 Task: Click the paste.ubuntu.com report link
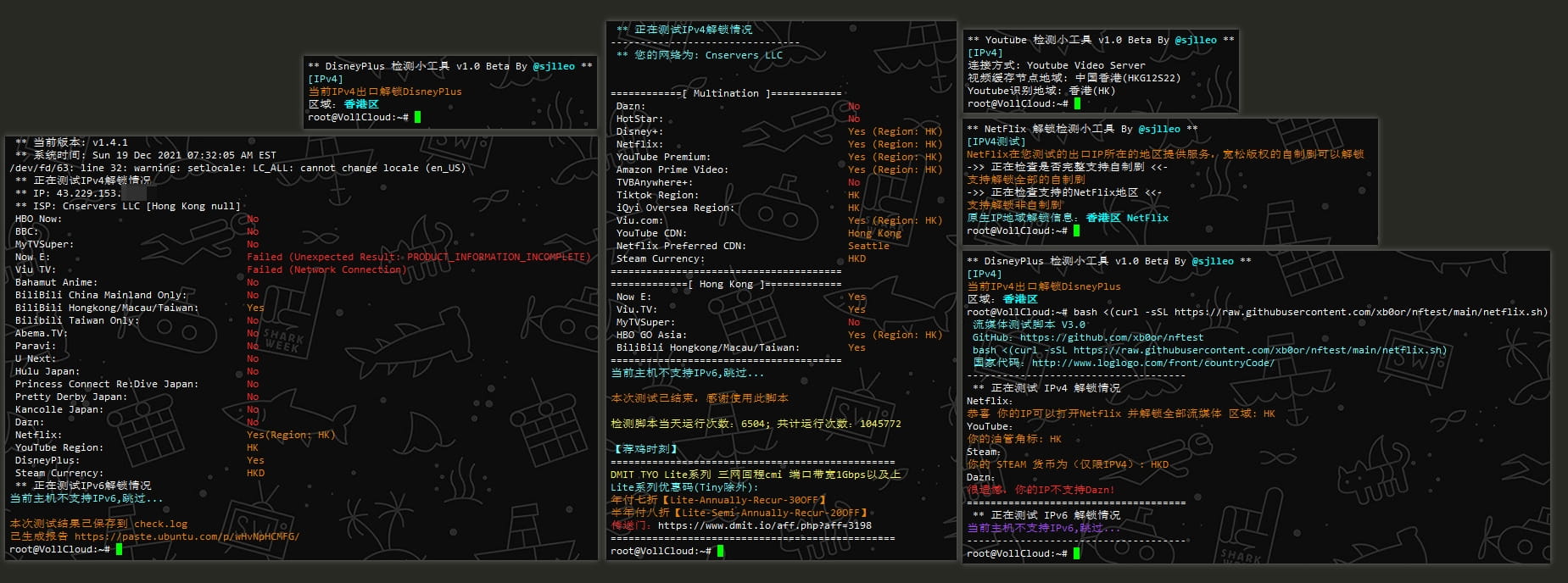point(187,536)
